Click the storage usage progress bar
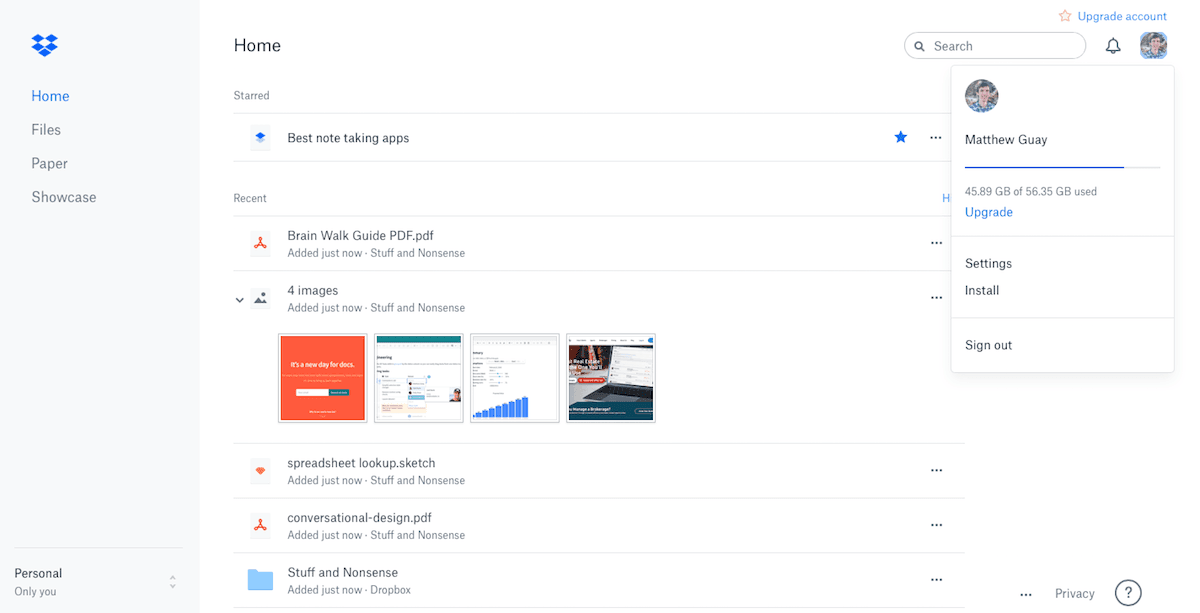Viewport: 1200px width, 613px height. coord(1062,167)
